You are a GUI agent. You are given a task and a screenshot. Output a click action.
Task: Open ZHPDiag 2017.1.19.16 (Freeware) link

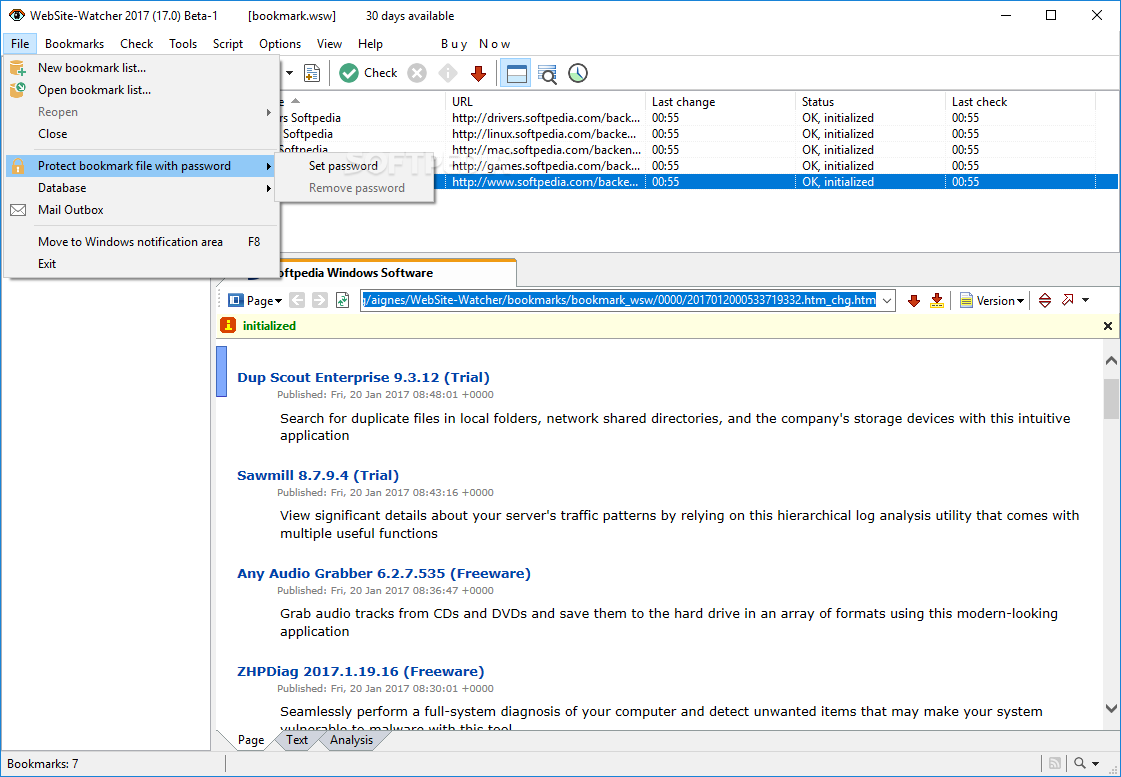[x=360, y=671]
